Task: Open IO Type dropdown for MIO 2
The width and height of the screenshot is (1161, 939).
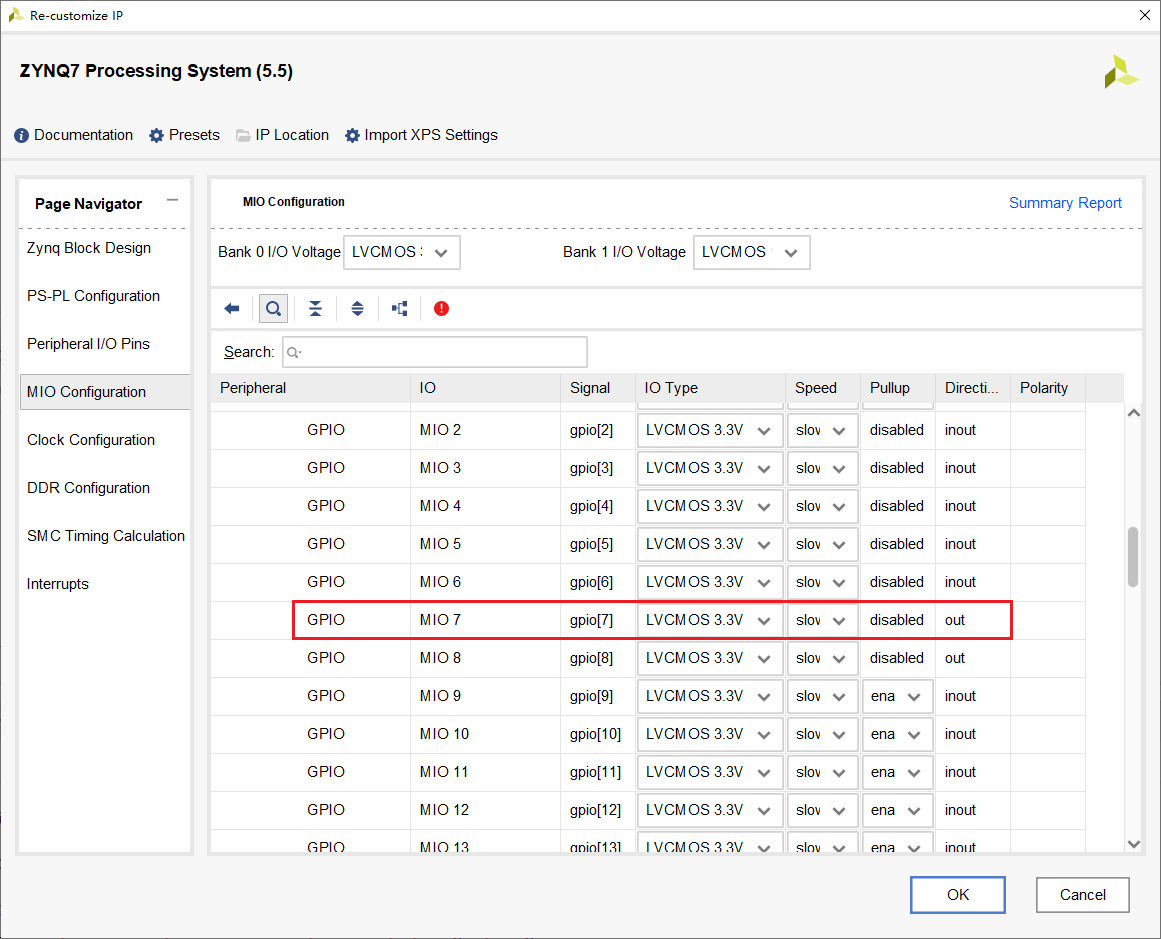Action: pos(710,430)
